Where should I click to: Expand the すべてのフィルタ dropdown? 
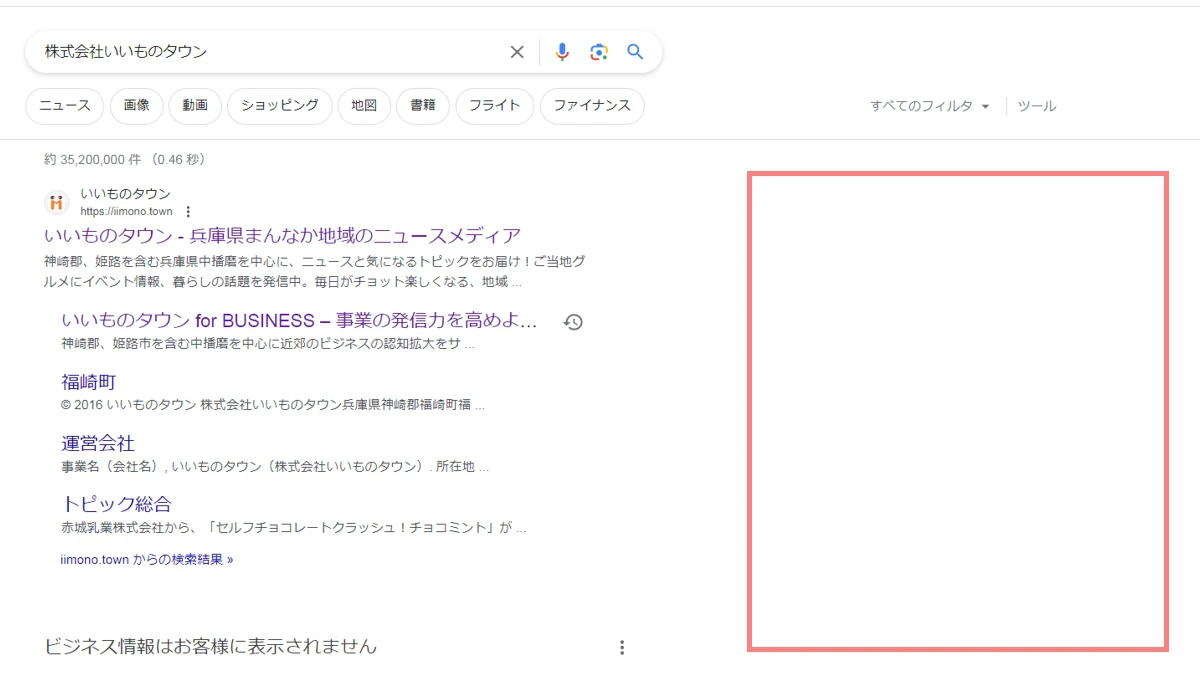pos(930,106)
